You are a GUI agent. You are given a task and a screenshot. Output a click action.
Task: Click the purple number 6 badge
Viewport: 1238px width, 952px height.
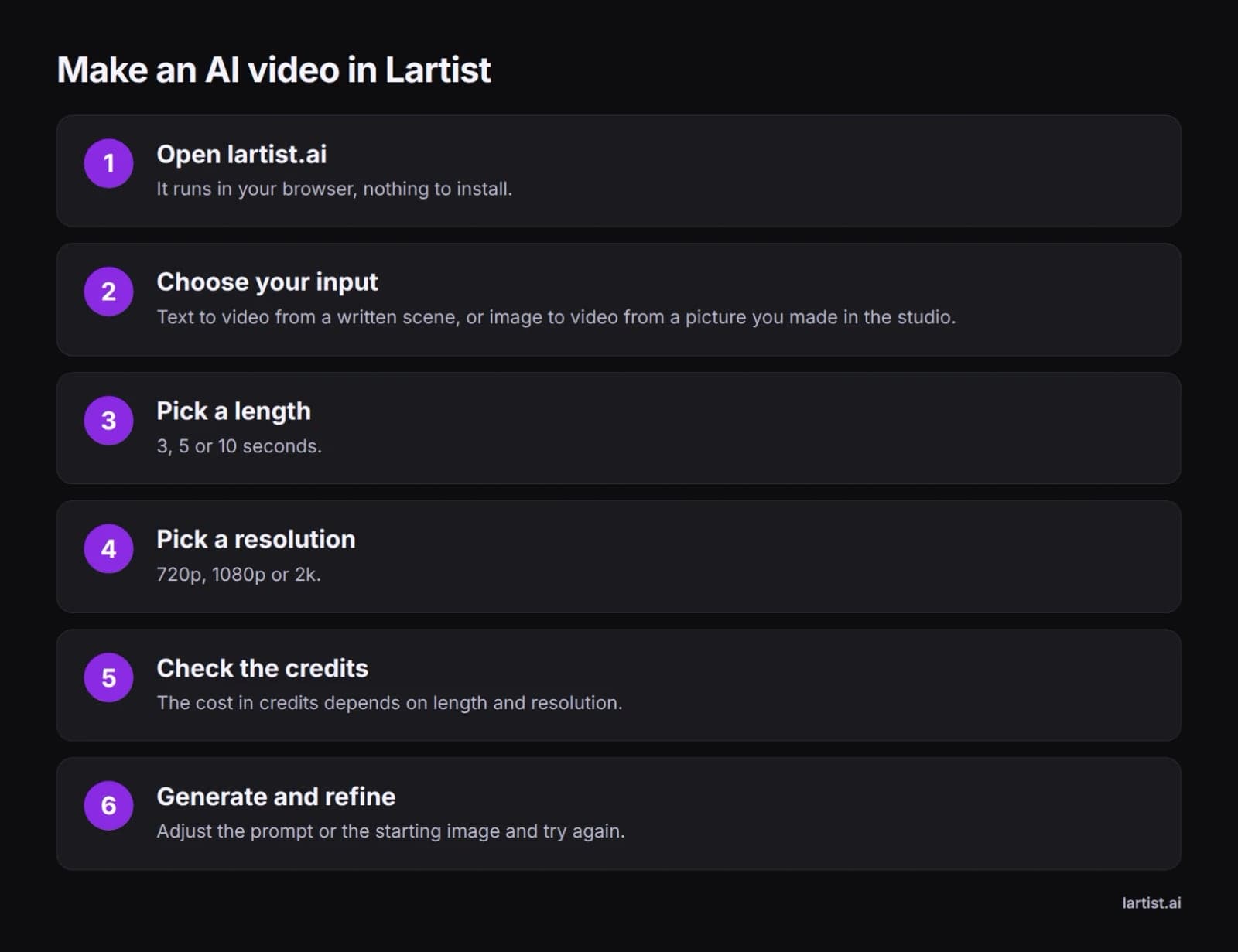pyautogui.click(x=108, y=806)
